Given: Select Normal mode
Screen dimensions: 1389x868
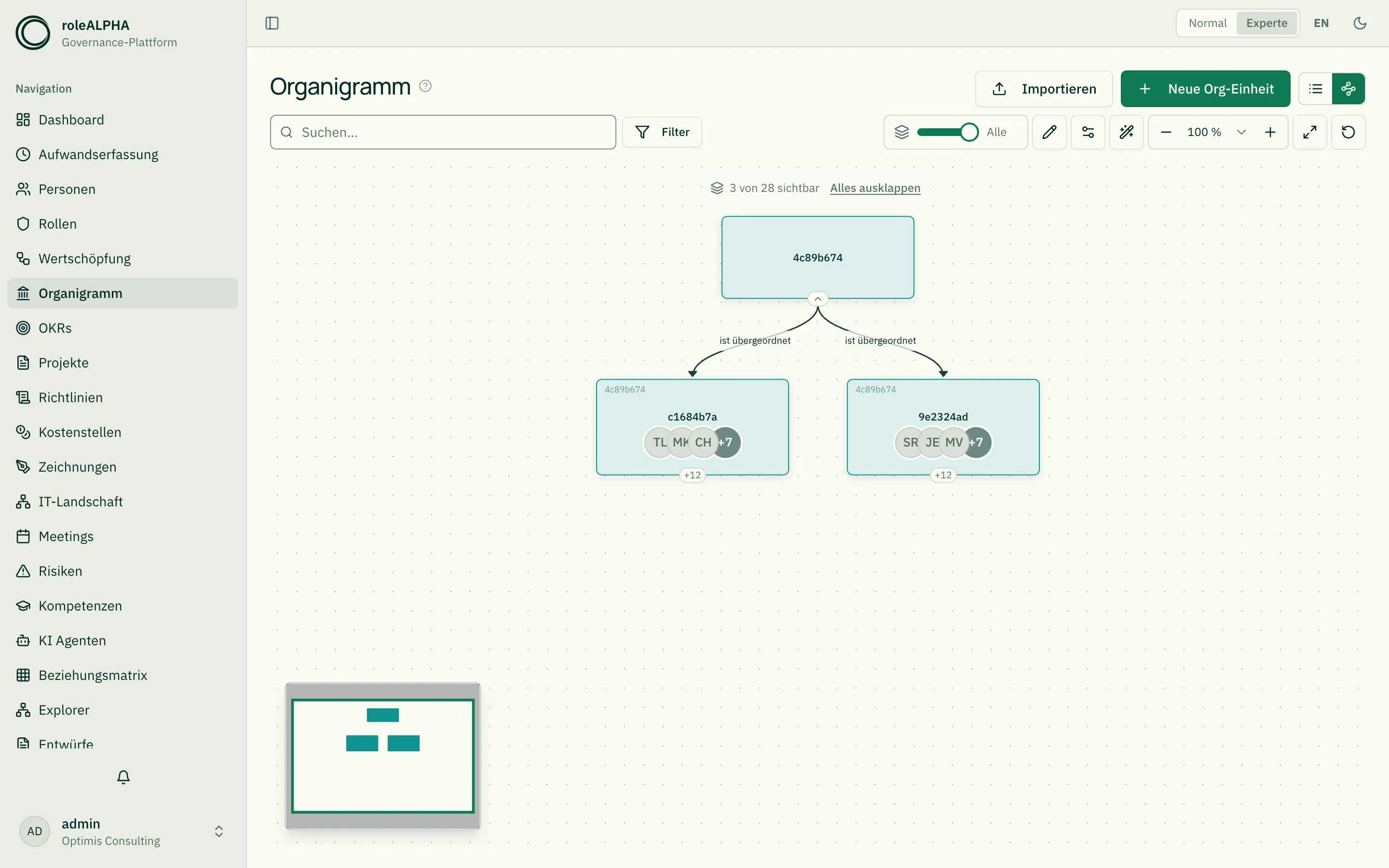Looking at the screenshot, I should 1207,23.
